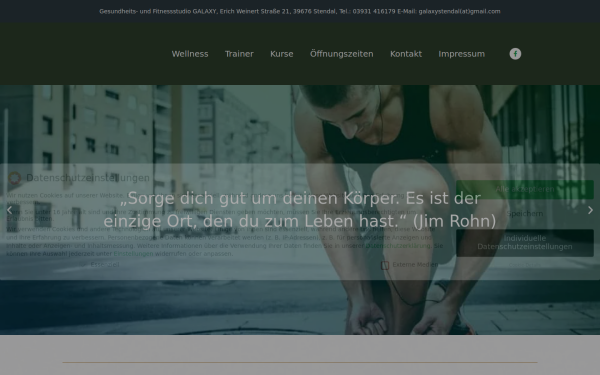Open the Facebook page icon
Viewport: 600px width, 375px height.
click(x=515, y=54)
